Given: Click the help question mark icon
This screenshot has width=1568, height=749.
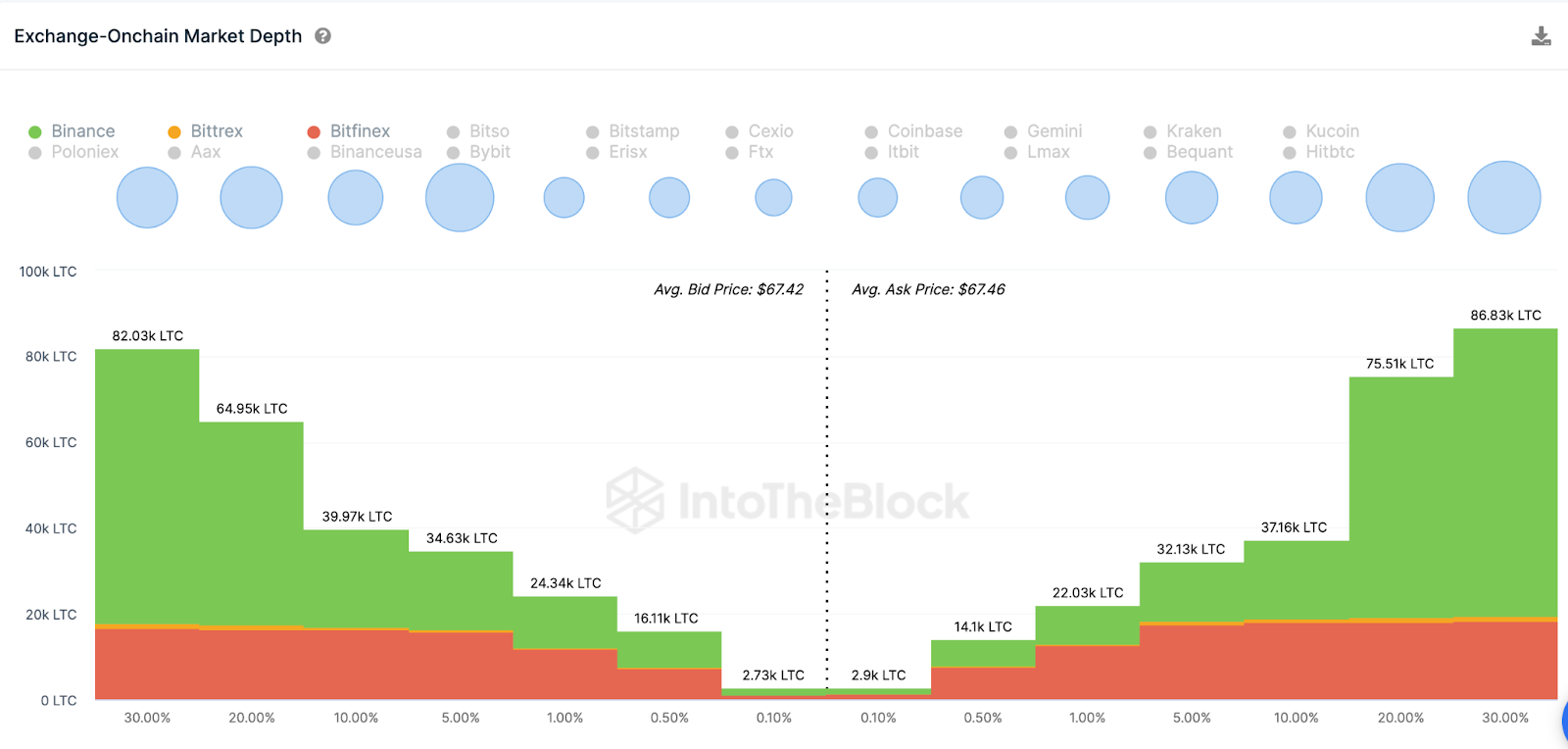Looking at the screenshot, I should (x=322, y=36).
